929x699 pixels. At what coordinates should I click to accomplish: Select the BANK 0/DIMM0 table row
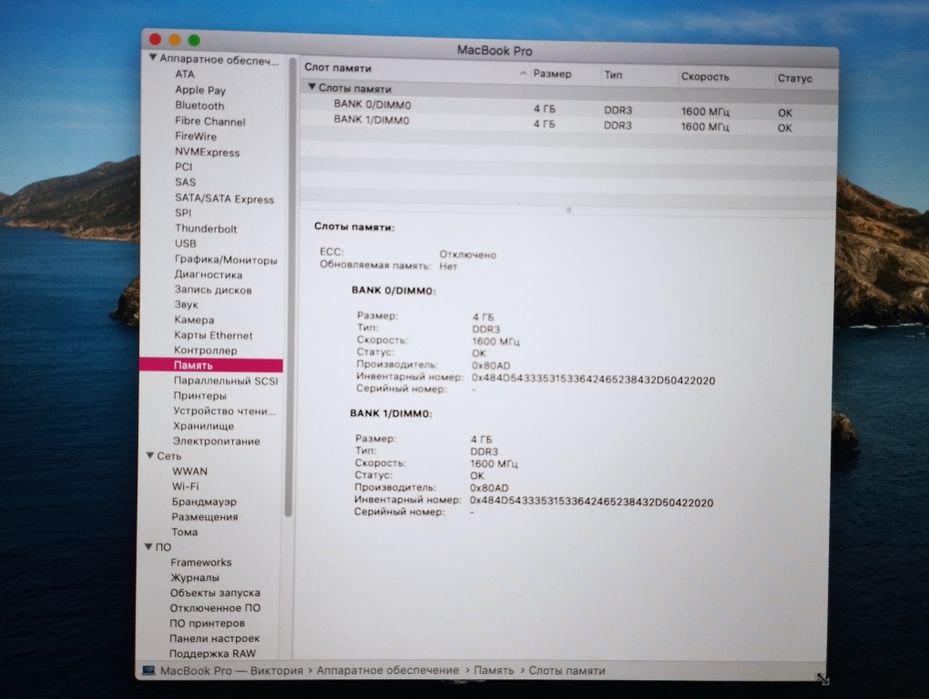(x=568, y=107)
